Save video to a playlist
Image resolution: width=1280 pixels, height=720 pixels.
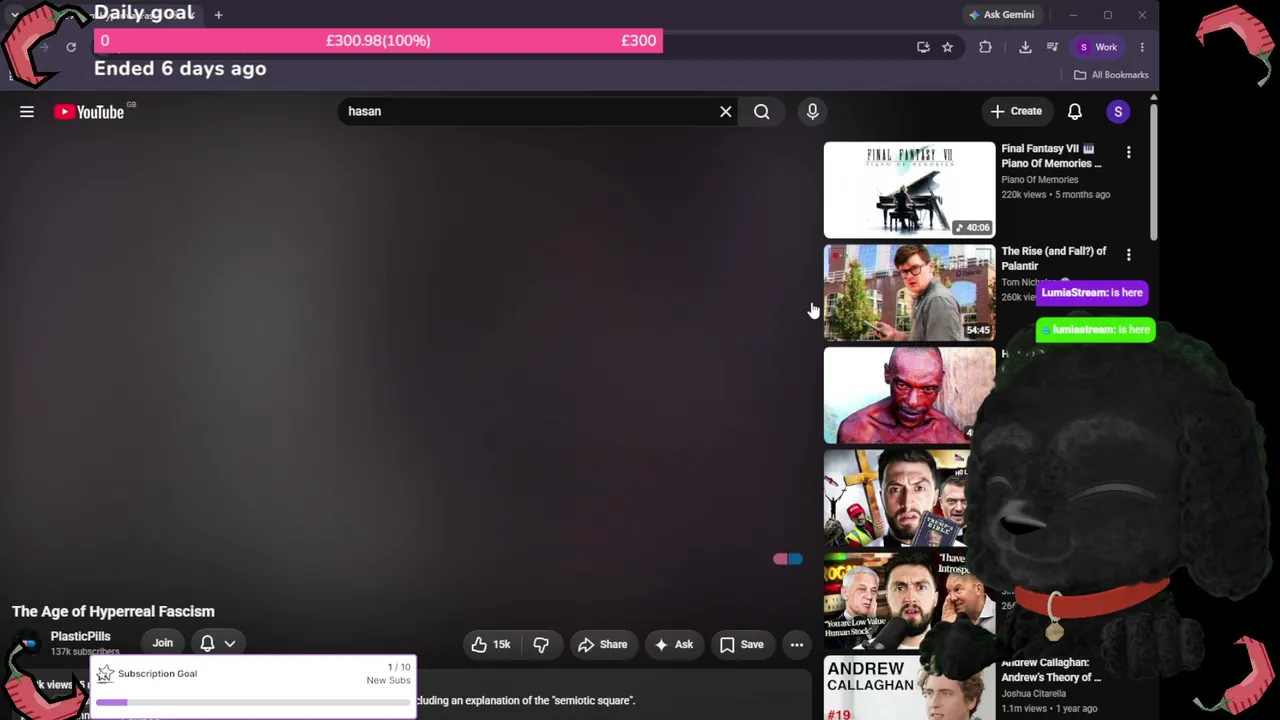(742, 644)
